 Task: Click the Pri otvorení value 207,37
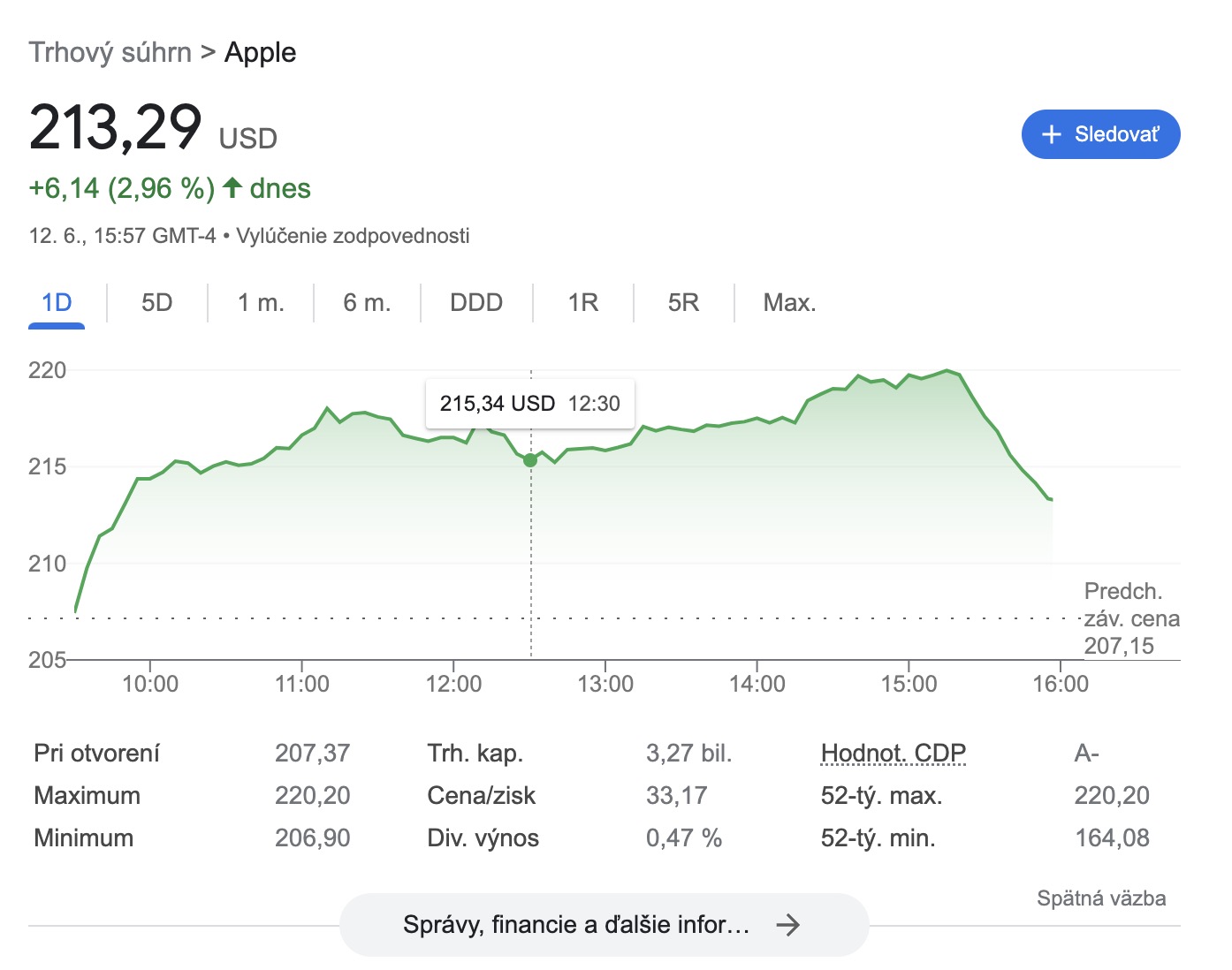click(312, 753)
